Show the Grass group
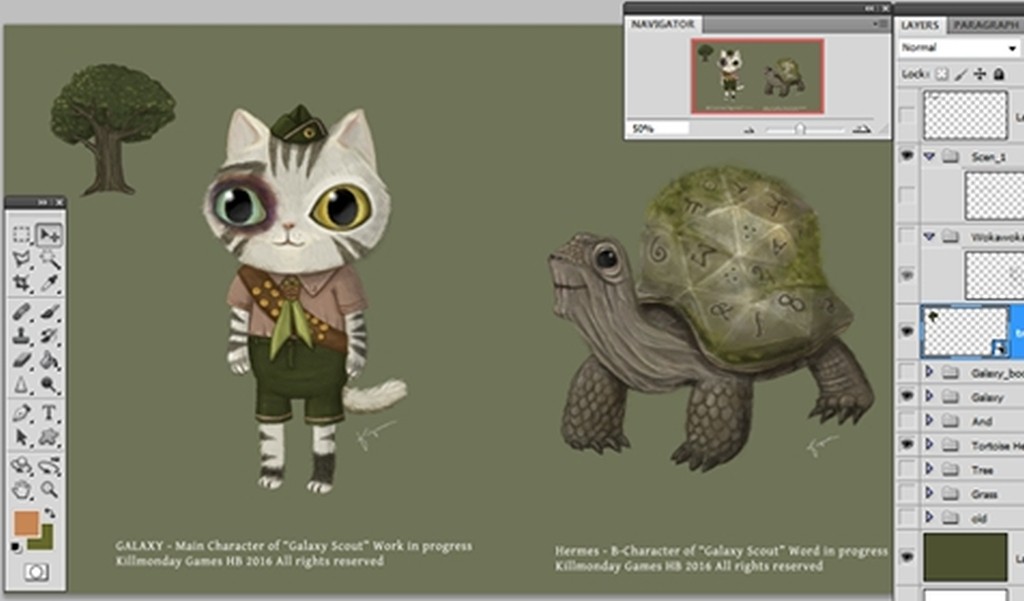This screenshot has width=1024, height=601. 906,493
